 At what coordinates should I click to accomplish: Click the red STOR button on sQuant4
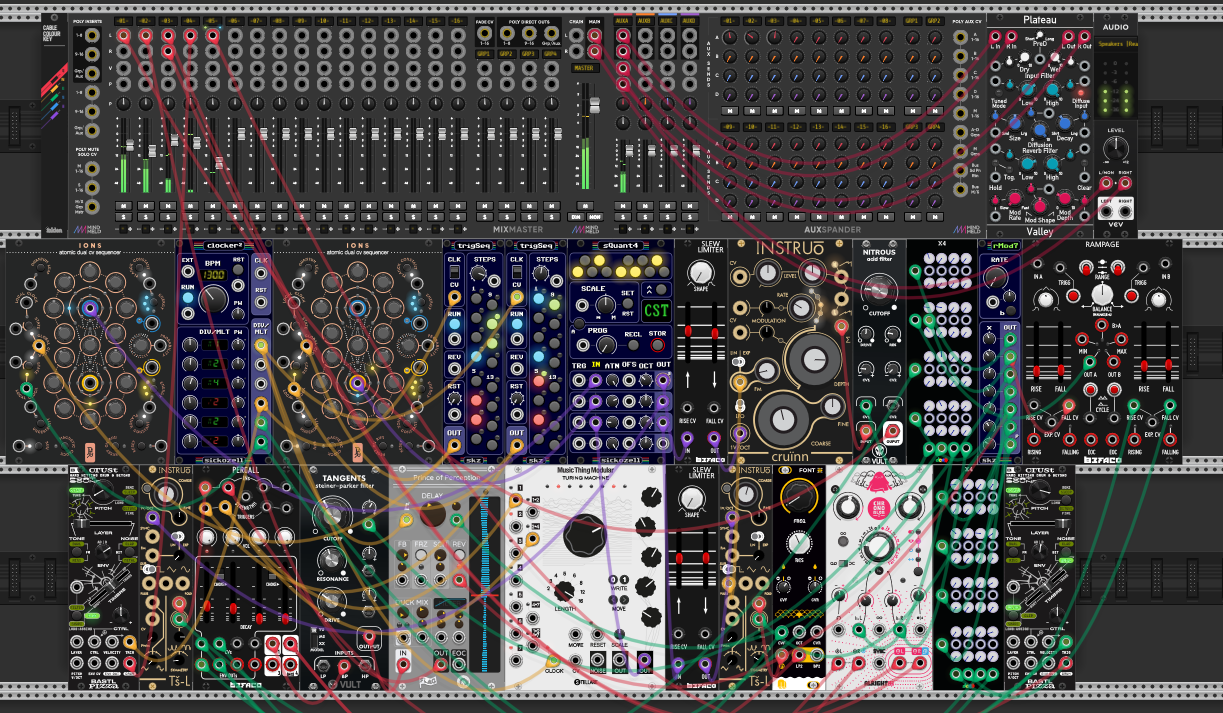tap(660, 346)
